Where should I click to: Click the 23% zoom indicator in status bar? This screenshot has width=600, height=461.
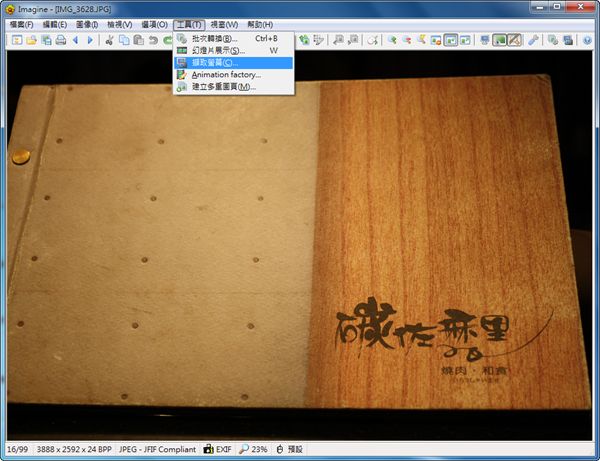pos(253,449)
